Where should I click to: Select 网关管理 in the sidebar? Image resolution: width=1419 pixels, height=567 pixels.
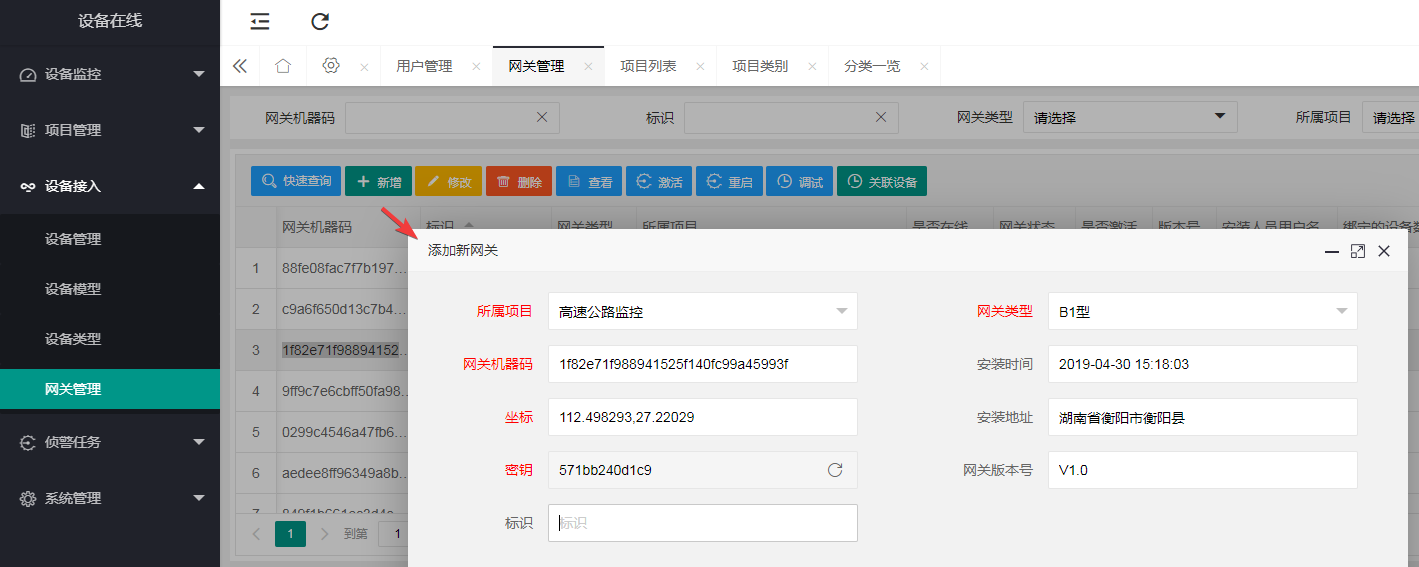(110, 389)
